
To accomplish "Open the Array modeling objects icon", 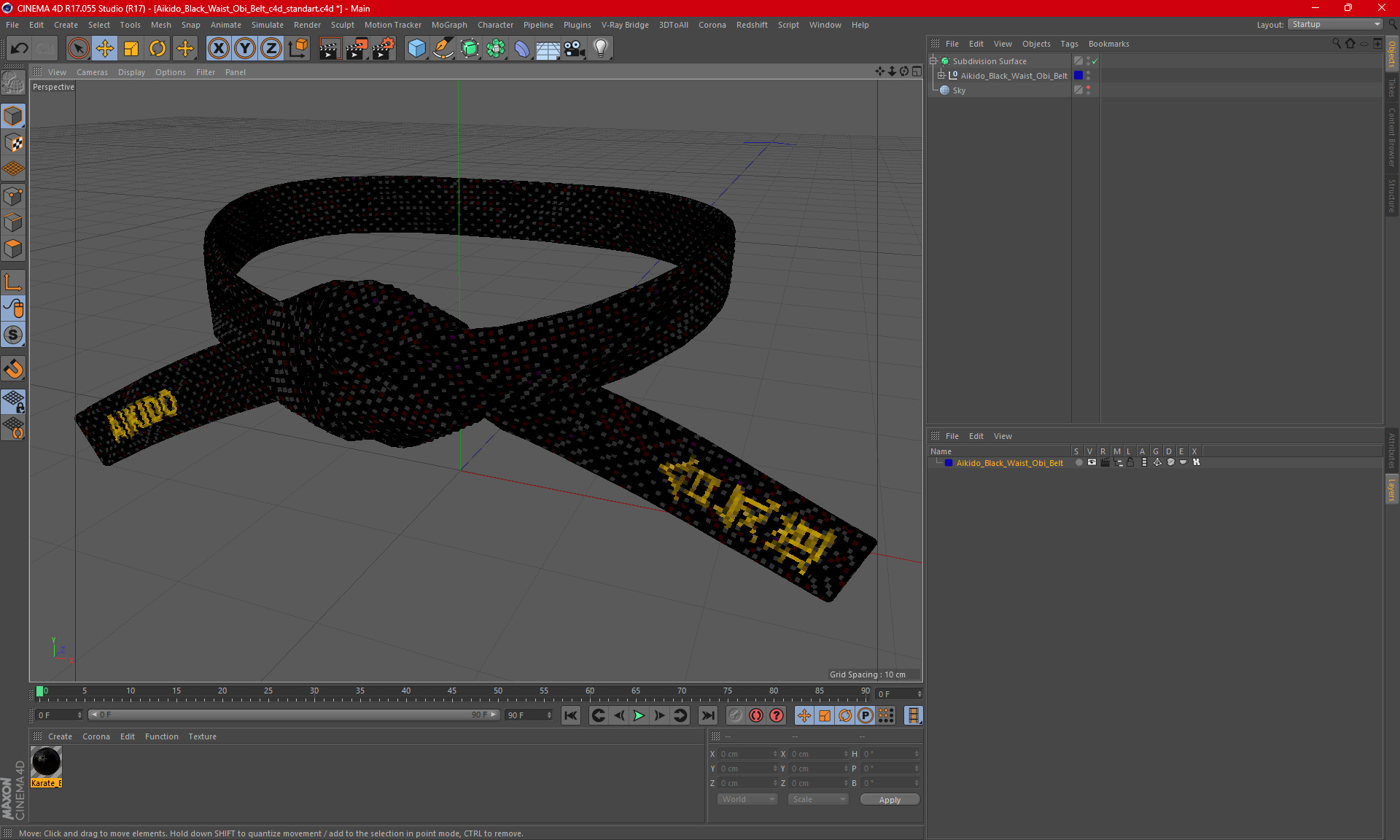I will coord(496,49).
